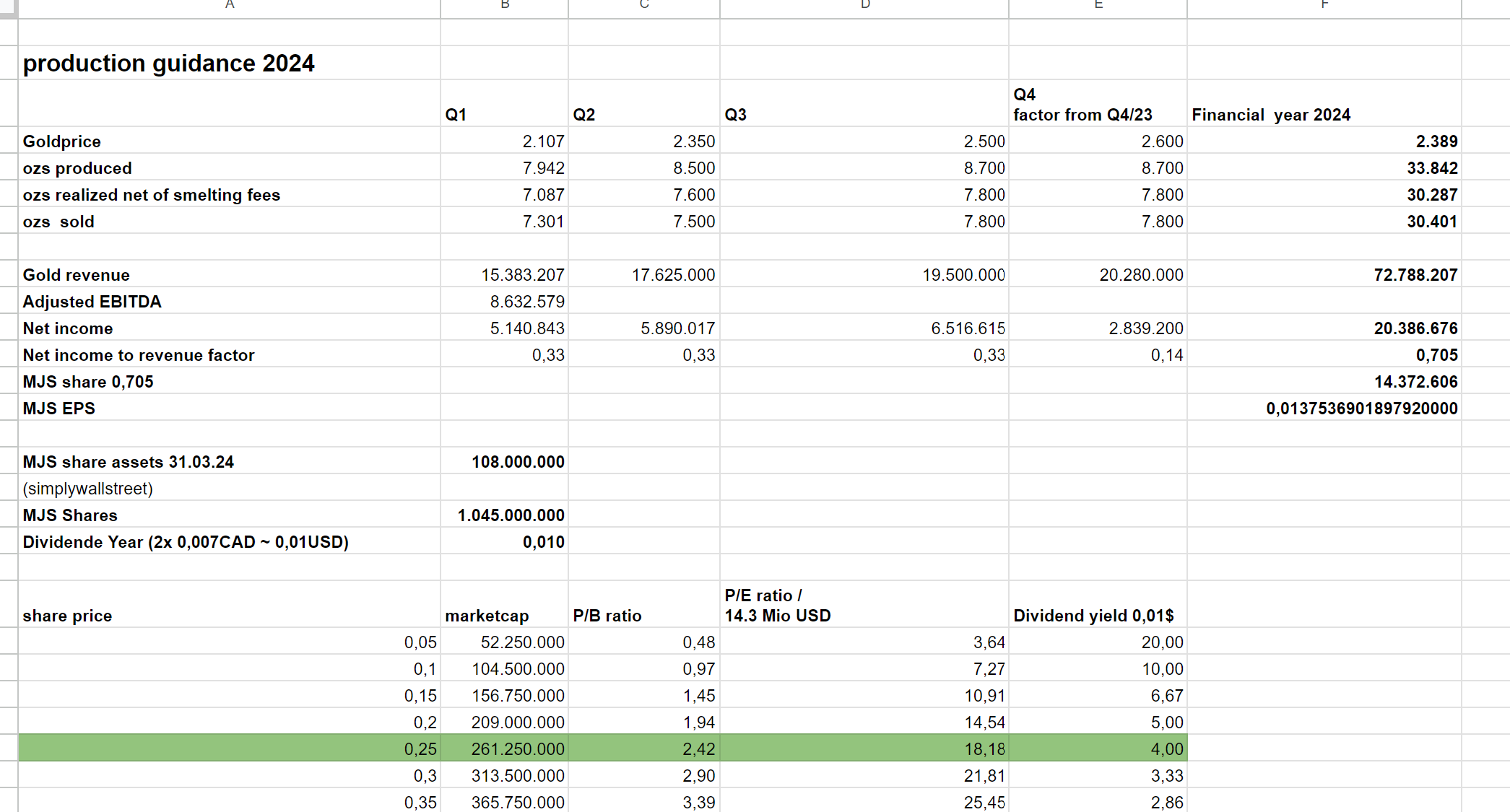Select the Goldprice Q1 value 2.107
Image resolution: width=1510 pixels, height=812 pixels.
click(542, 141)
